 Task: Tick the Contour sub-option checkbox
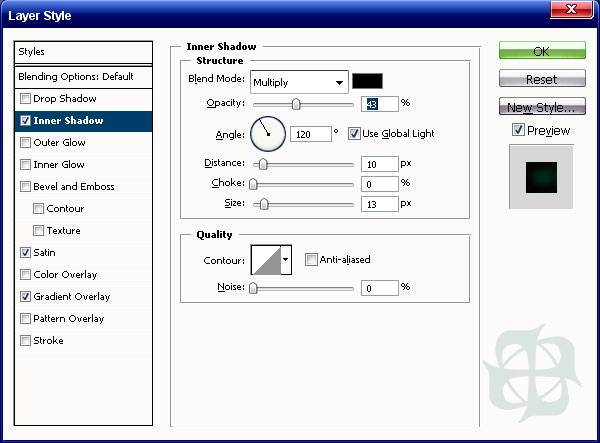(38, 208)
